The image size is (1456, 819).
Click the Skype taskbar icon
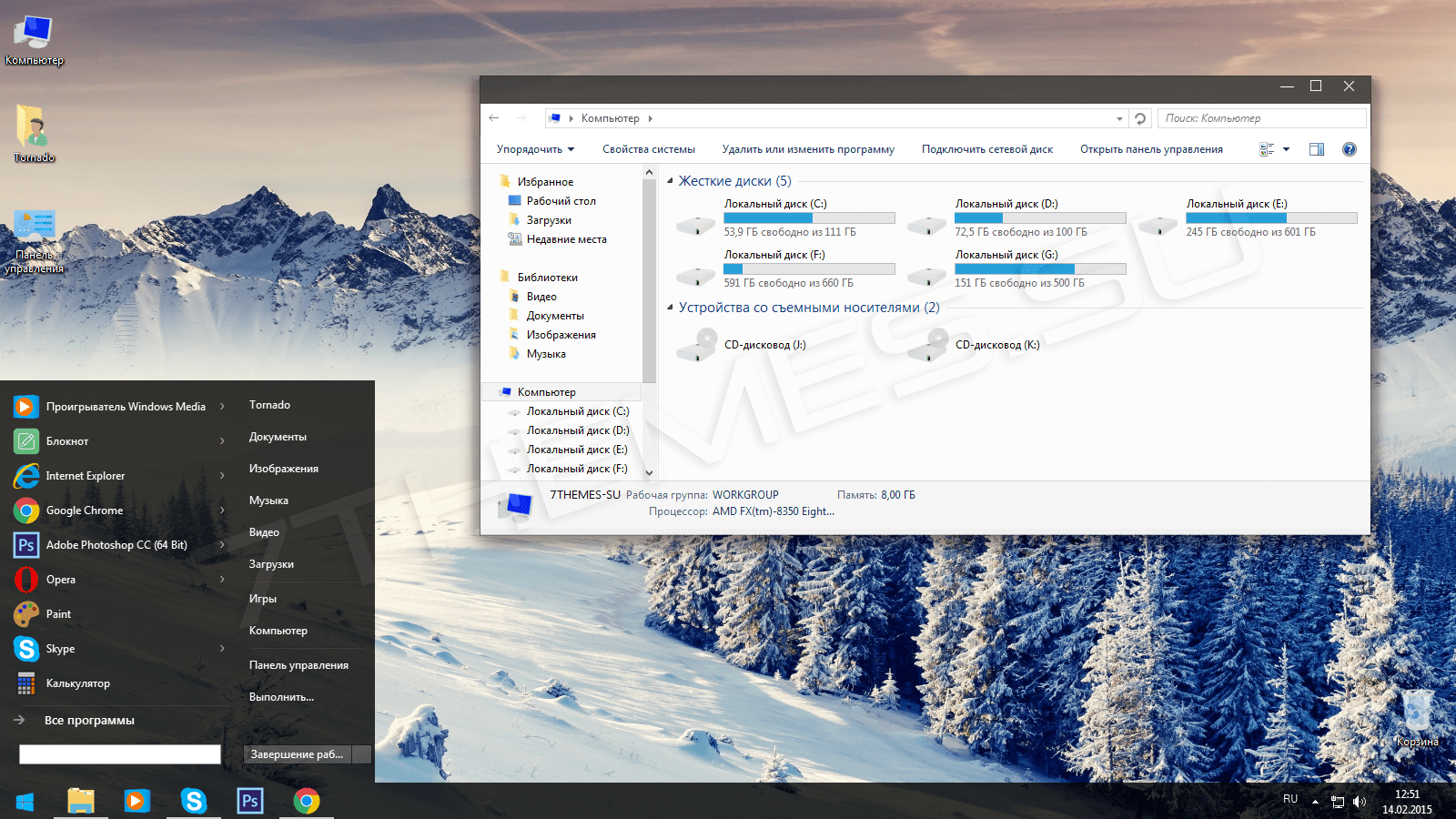pyautogui.click(x=193, y=801)
